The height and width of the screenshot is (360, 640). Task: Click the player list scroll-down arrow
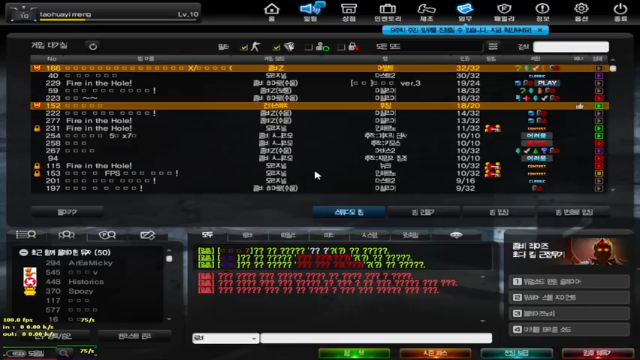click(x=169, y=319)
